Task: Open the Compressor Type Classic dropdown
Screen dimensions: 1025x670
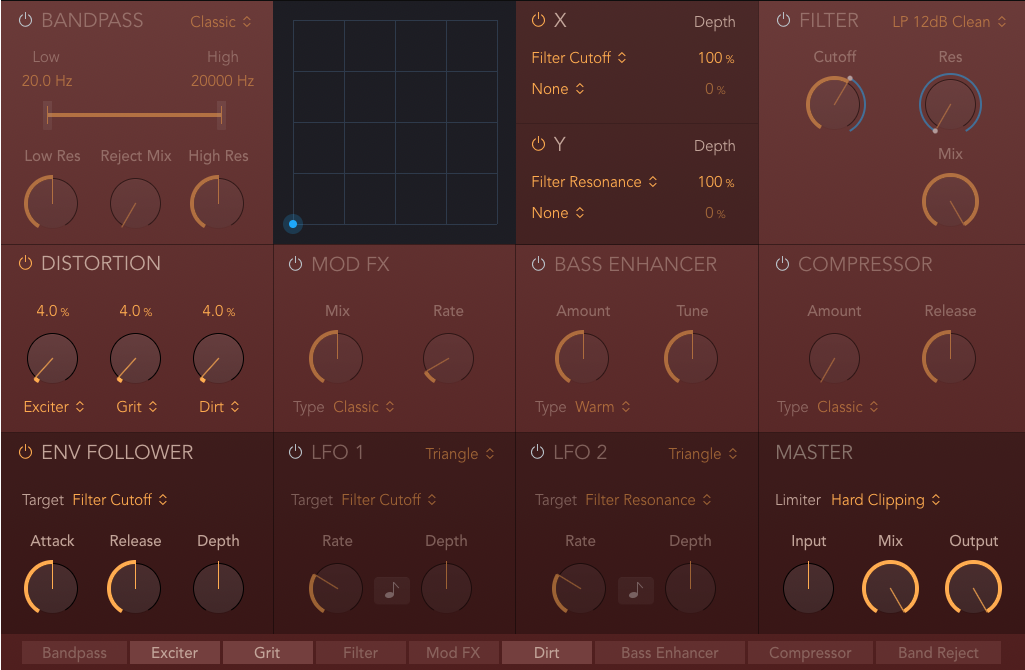Action: [x=847, y=407]
